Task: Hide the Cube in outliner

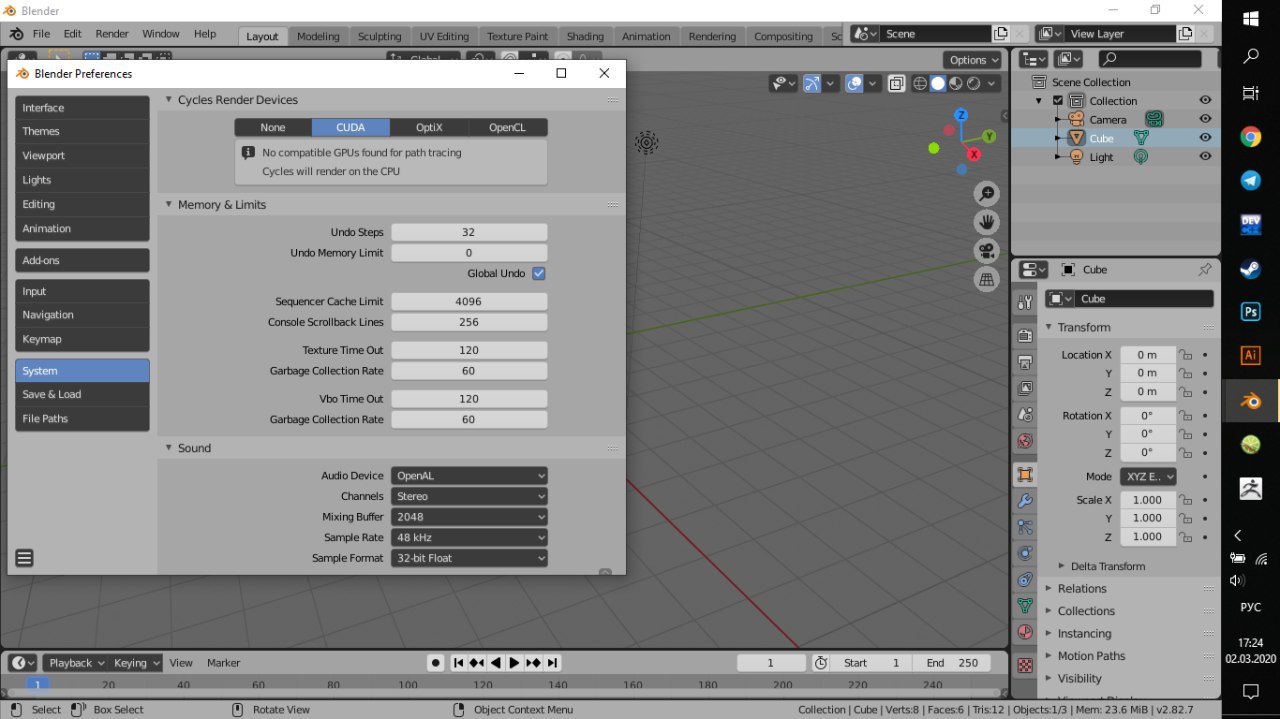Action: [x=1205, y=138]
